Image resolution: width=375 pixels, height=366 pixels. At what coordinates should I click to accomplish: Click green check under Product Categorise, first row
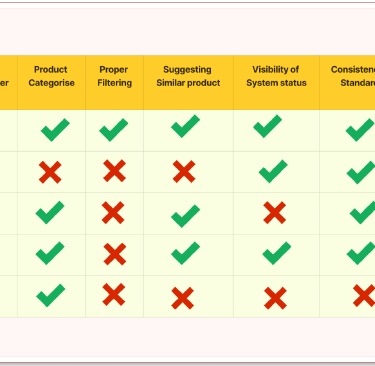coord(55,130)
